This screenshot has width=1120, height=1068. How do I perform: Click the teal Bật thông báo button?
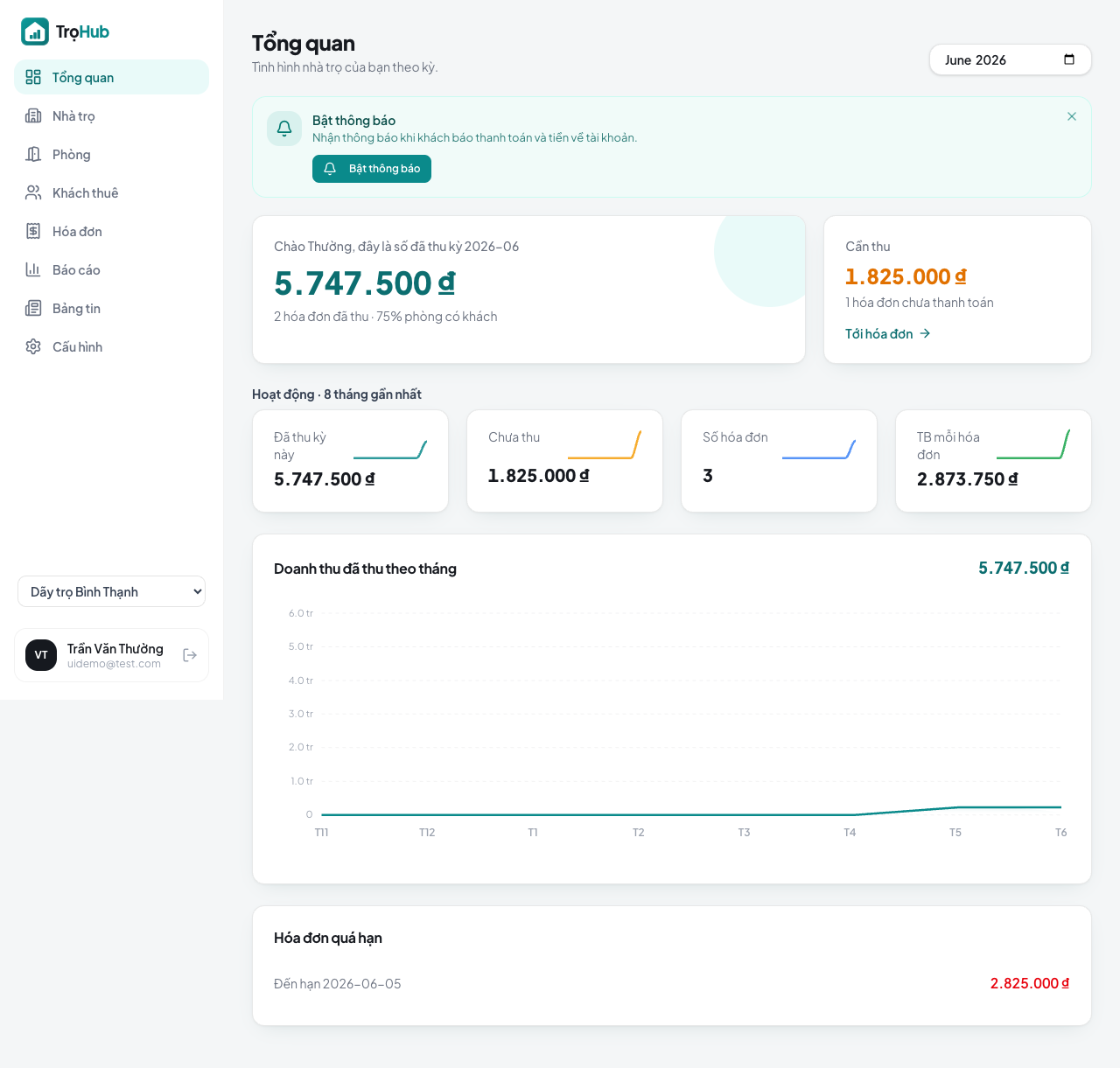372,169
